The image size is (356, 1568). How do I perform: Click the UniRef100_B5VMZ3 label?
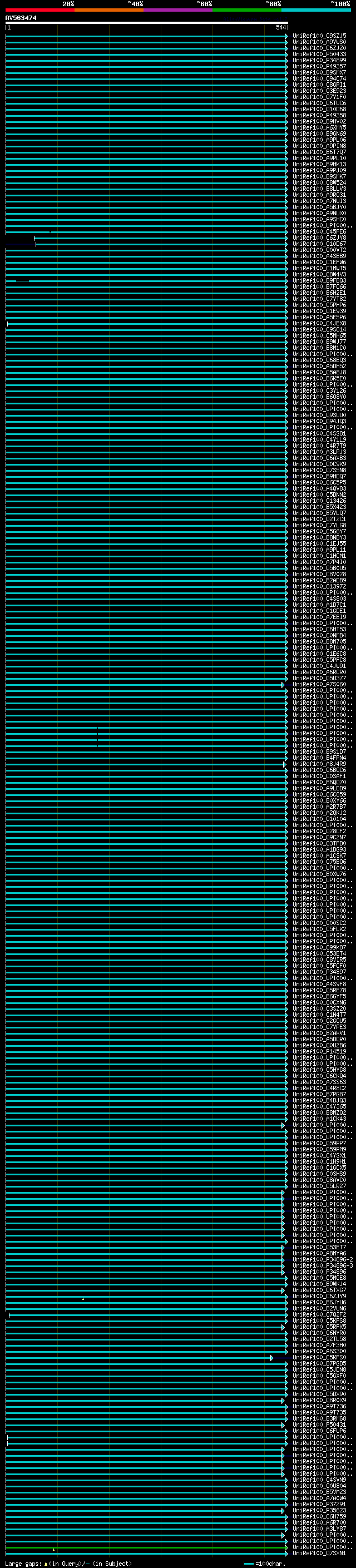319,1492
